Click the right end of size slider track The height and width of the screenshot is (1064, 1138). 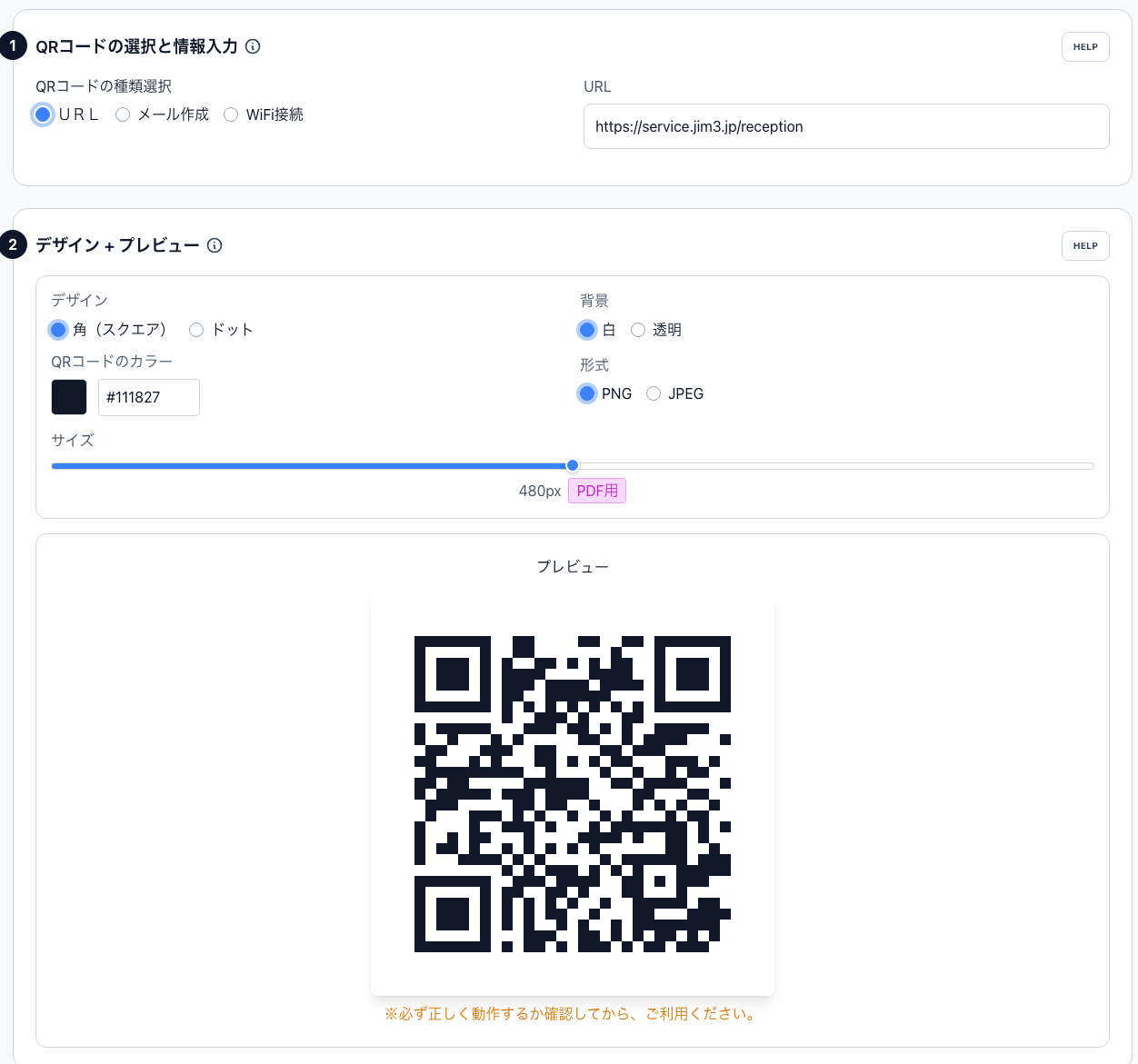coord(1091,466)
